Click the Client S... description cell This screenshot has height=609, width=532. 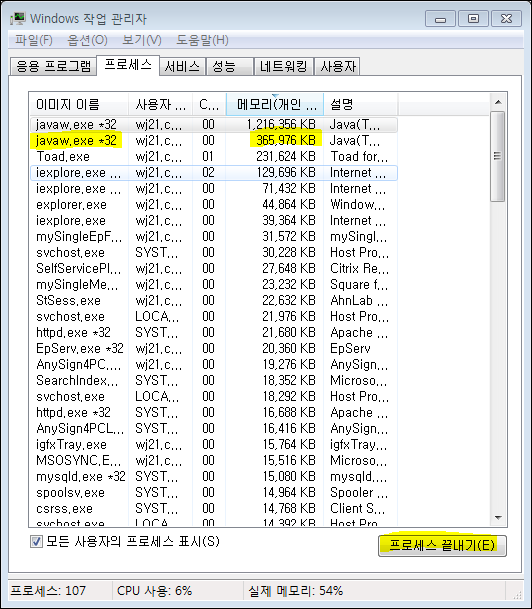click(357, 508)
